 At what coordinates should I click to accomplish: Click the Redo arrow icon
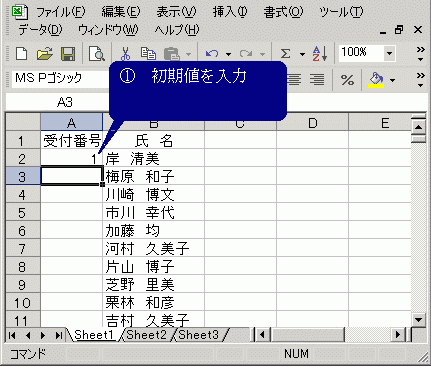(x=246, y=53)
